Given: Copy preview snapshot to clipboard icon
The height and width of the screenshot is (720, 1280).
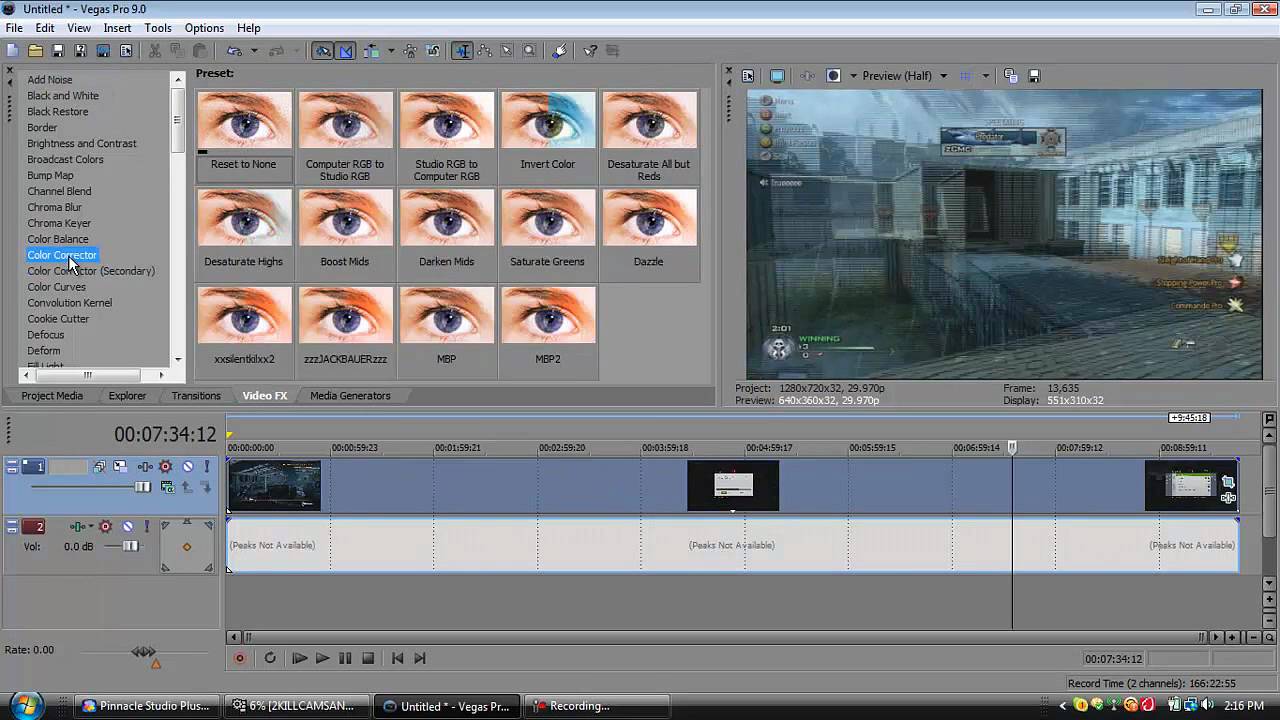Looking at the screenshot, I should 1010,76.
